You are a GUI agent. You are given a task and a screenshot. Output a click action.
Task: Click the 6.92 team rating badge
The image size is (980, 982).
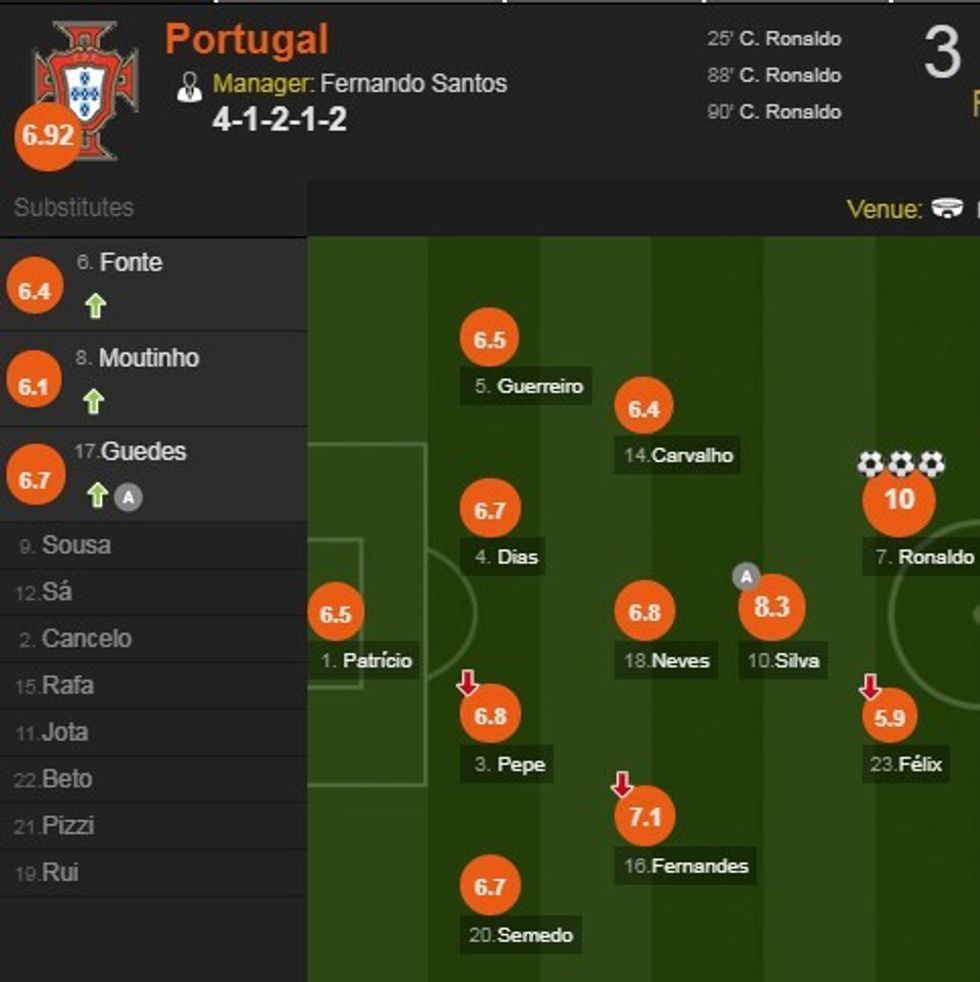pyautogui.click(x=47, y=137)
